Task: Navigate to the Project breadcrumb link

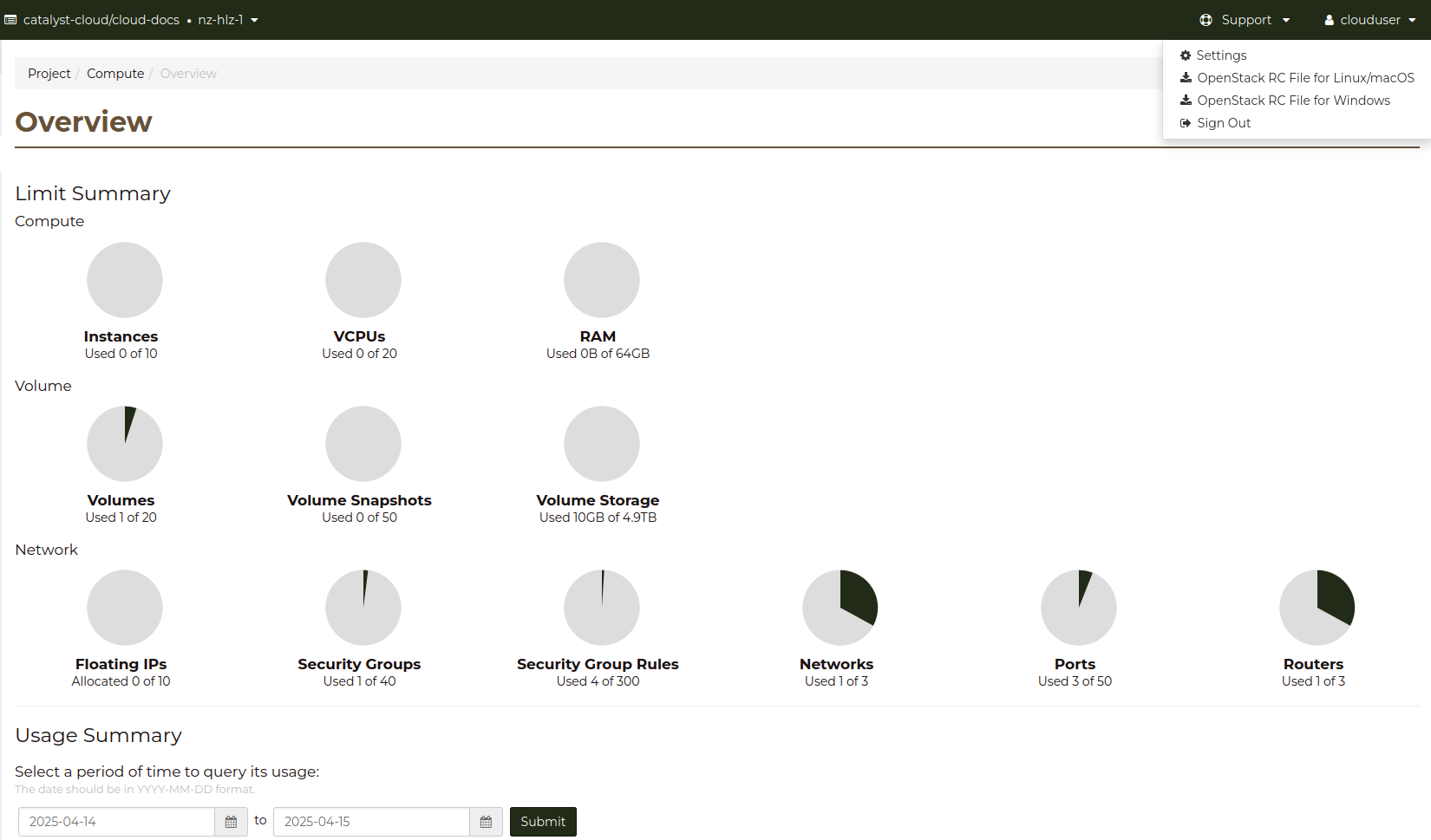Action: coord(49,73)
